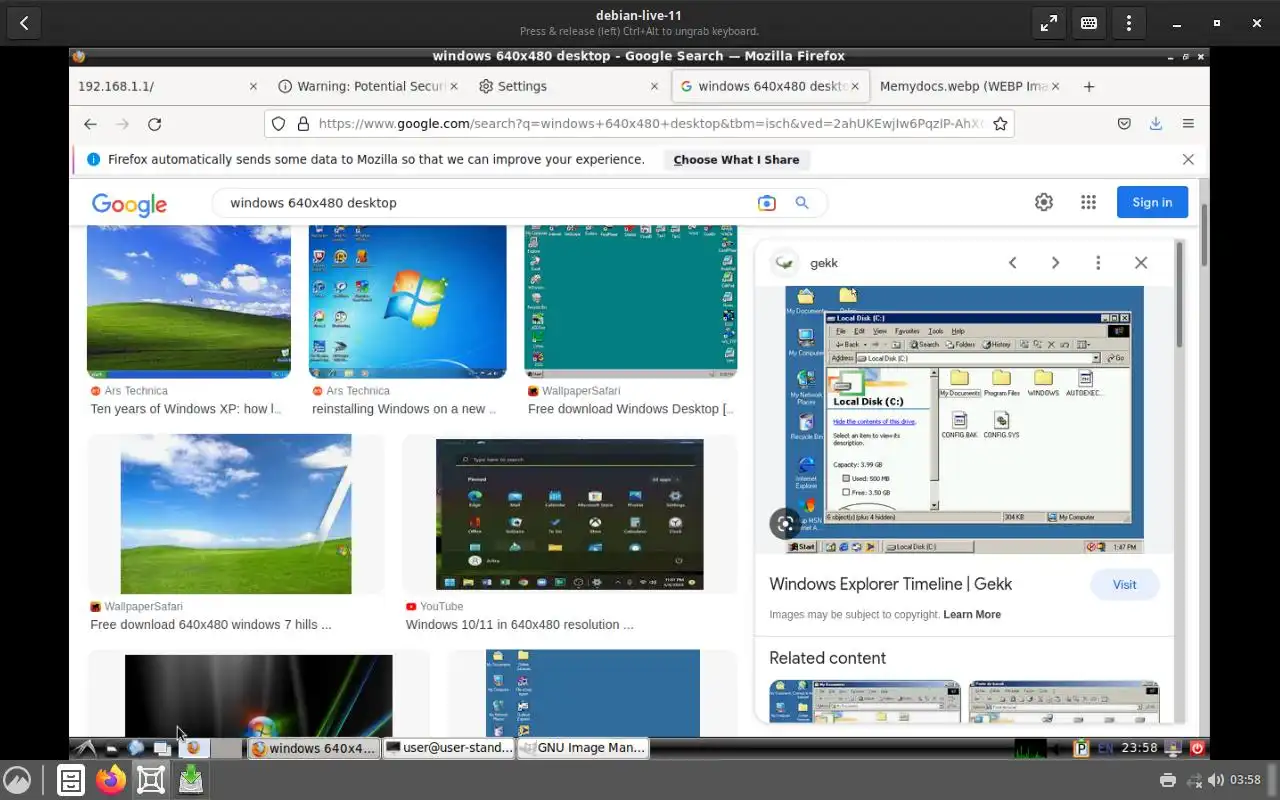The width and height of the screenshot is (1280, 800).
Task: Switch to the Warning: Potential Security tab
Action: 368,86
